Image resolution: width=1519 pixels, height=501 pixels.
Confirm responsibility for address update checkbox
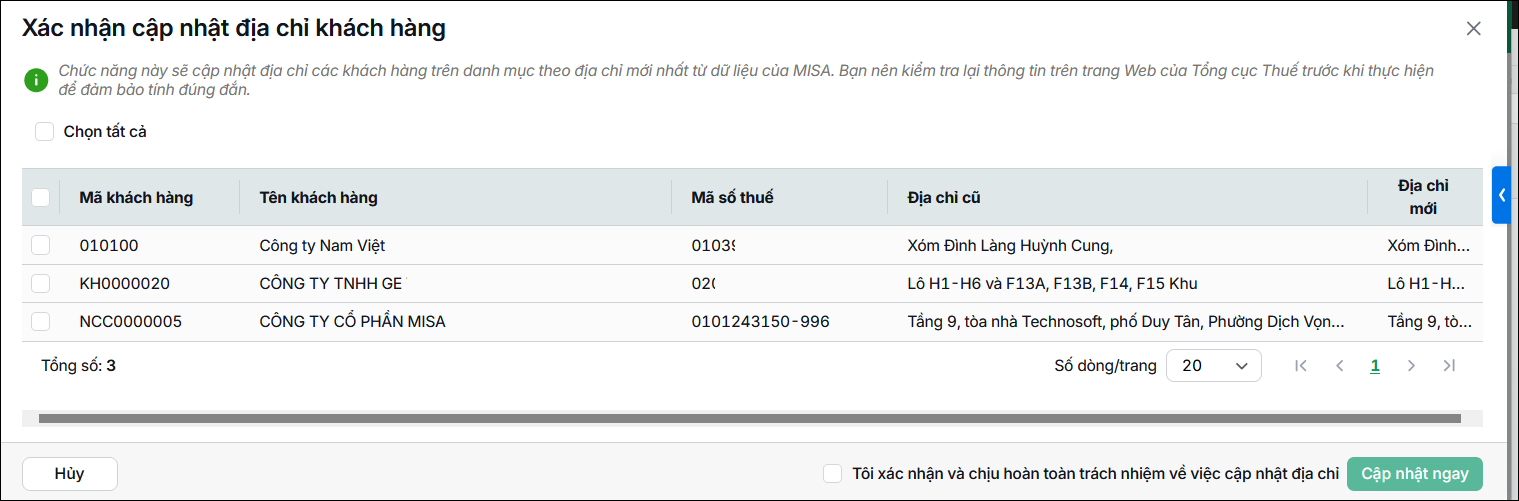pos(832,473)
